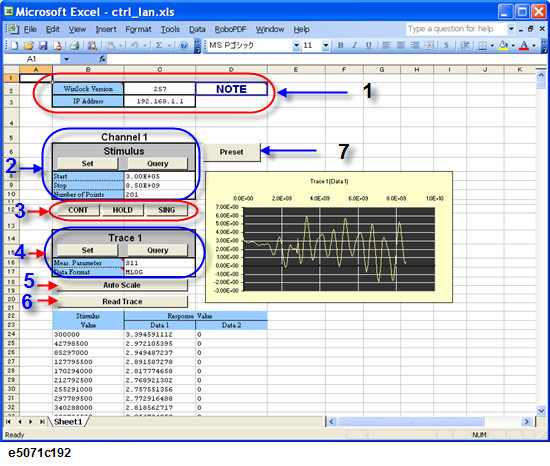This screenshot has width=550, height=466.
Task: Expand the Name Box dropdown arrow
Action: tap(66, 59)
